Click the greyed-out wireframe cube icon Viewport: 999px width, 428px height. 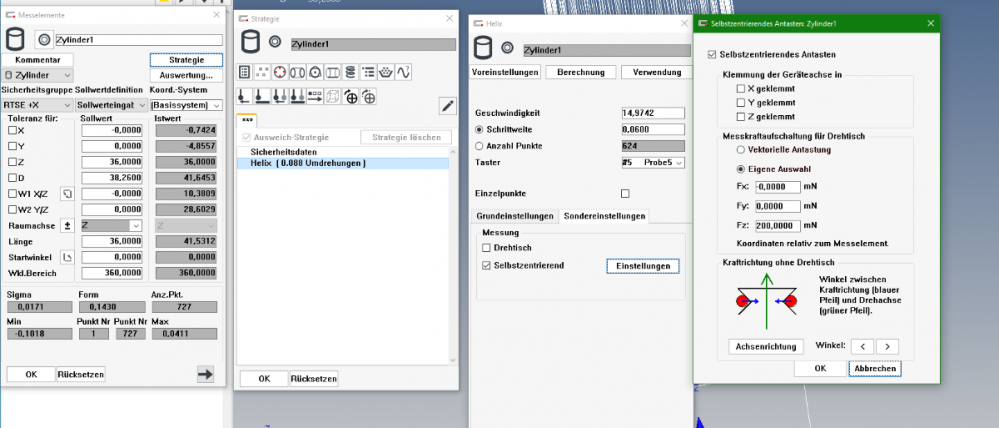tap(332, 96)
